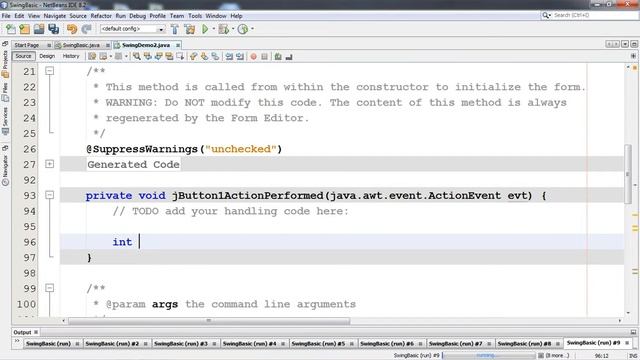Open the Run Project dropdown arrow
The height and width of the screenshot is (360, 640).
213,29
